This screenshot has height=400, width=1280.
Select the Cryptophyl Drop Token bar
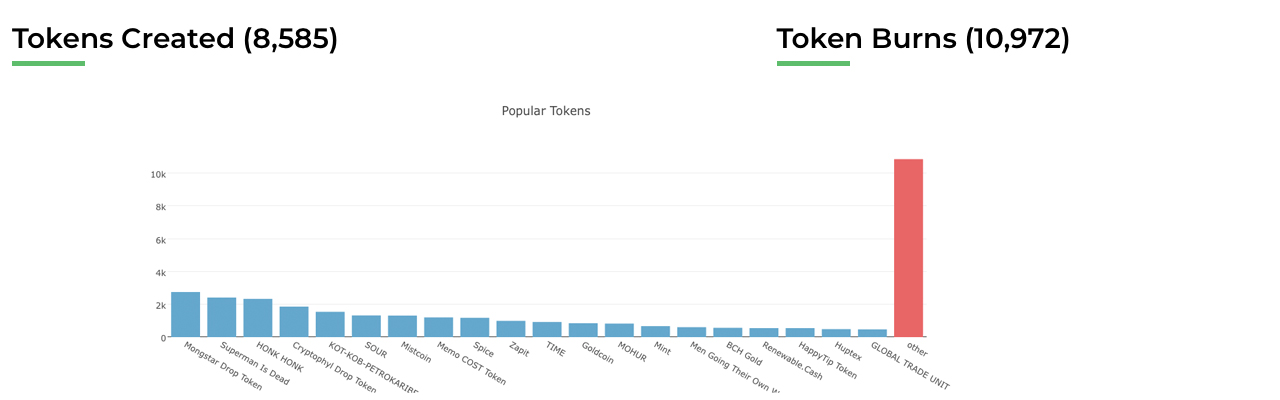point(294,322)
